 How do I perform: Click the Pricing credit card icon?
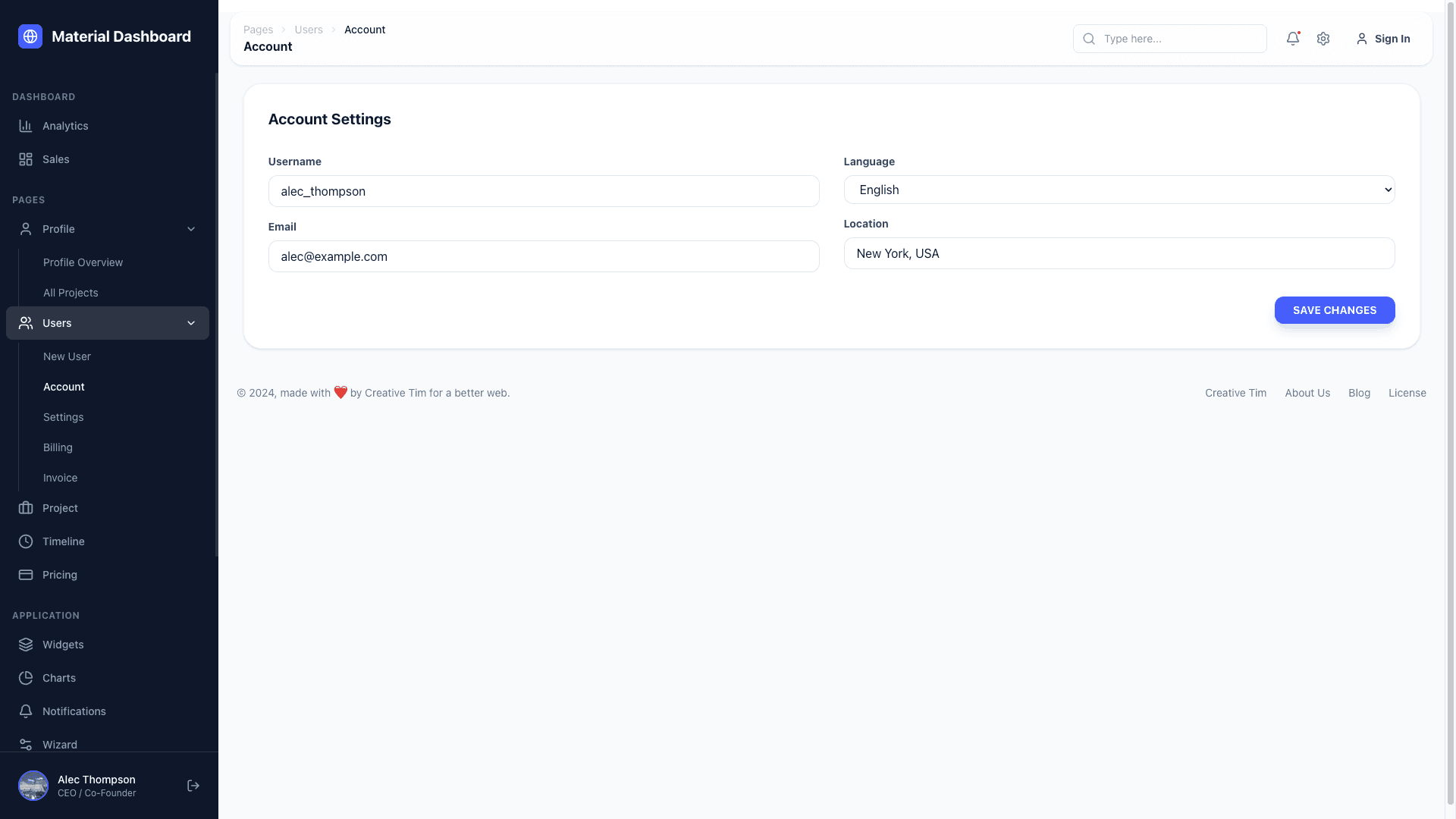(26, 575)
